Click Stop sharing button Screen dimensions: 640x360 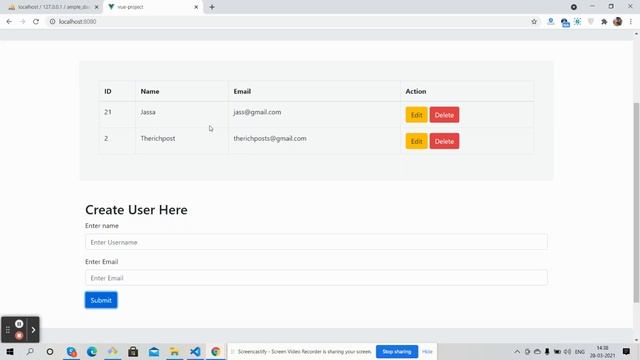tap(397, 351)
